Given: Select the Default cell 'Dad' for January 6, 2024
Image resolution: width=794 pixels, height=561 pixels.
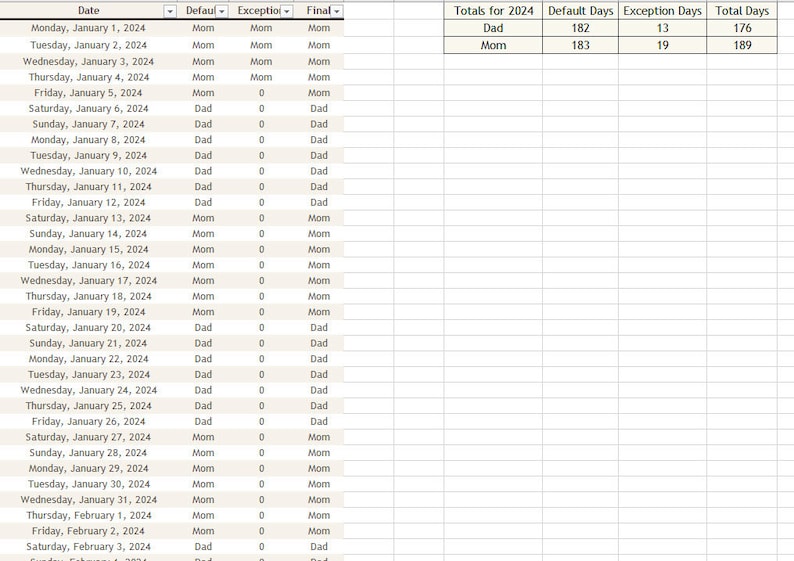Looking at the screenshot, I should [x=203, y=108].
